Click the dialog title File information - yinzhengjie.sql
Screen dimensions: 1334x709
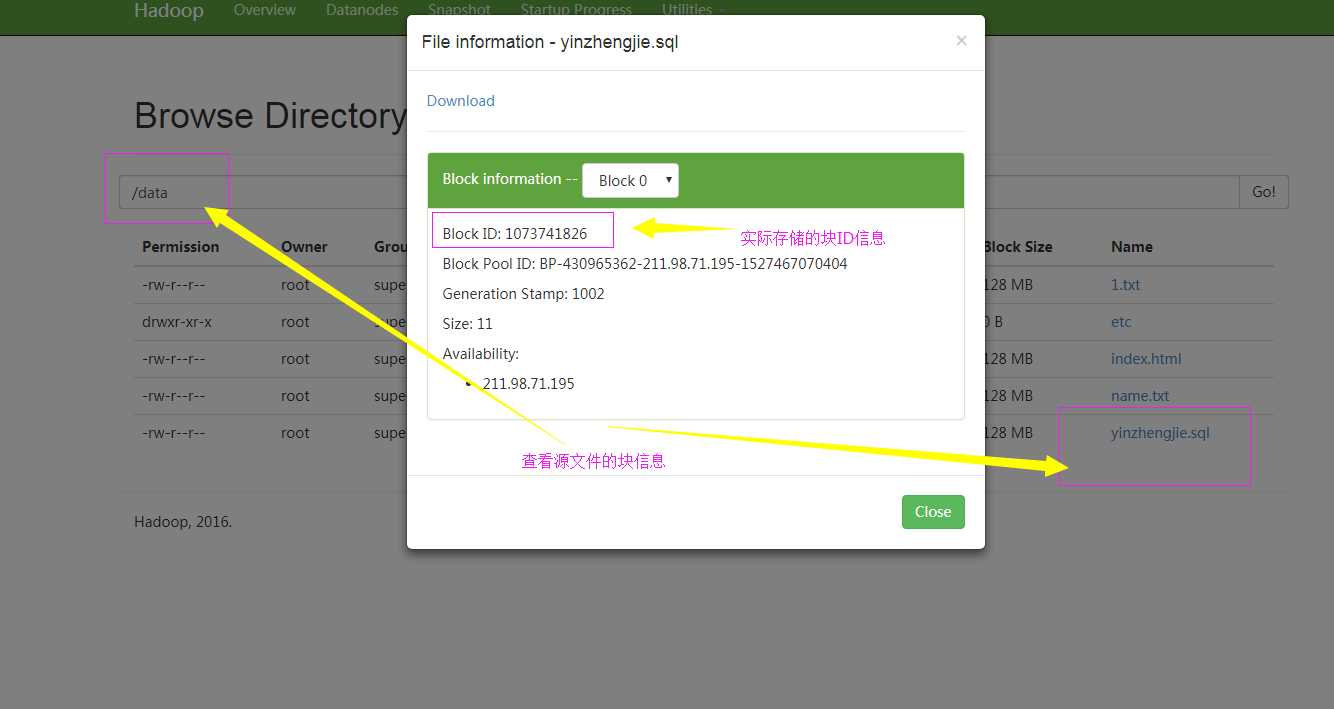click(x=550, y=42)
